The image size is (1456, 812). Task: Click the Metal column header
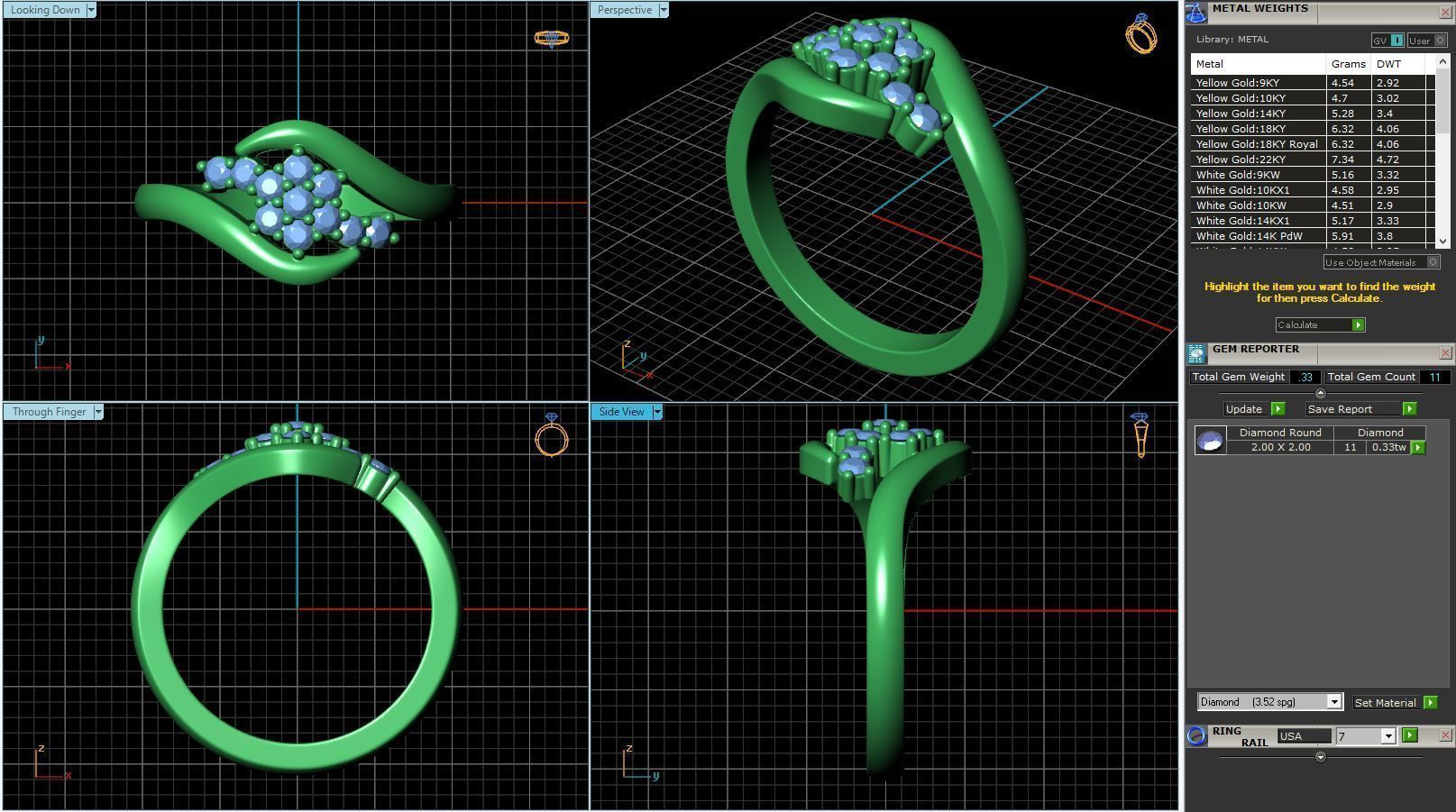click(x=1259, y=64)
